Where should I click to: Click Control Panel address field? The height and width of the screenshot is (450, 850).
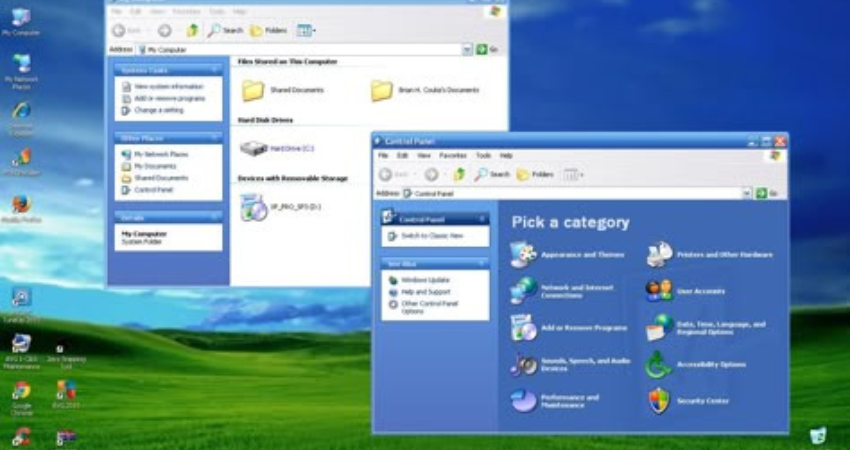577,194
